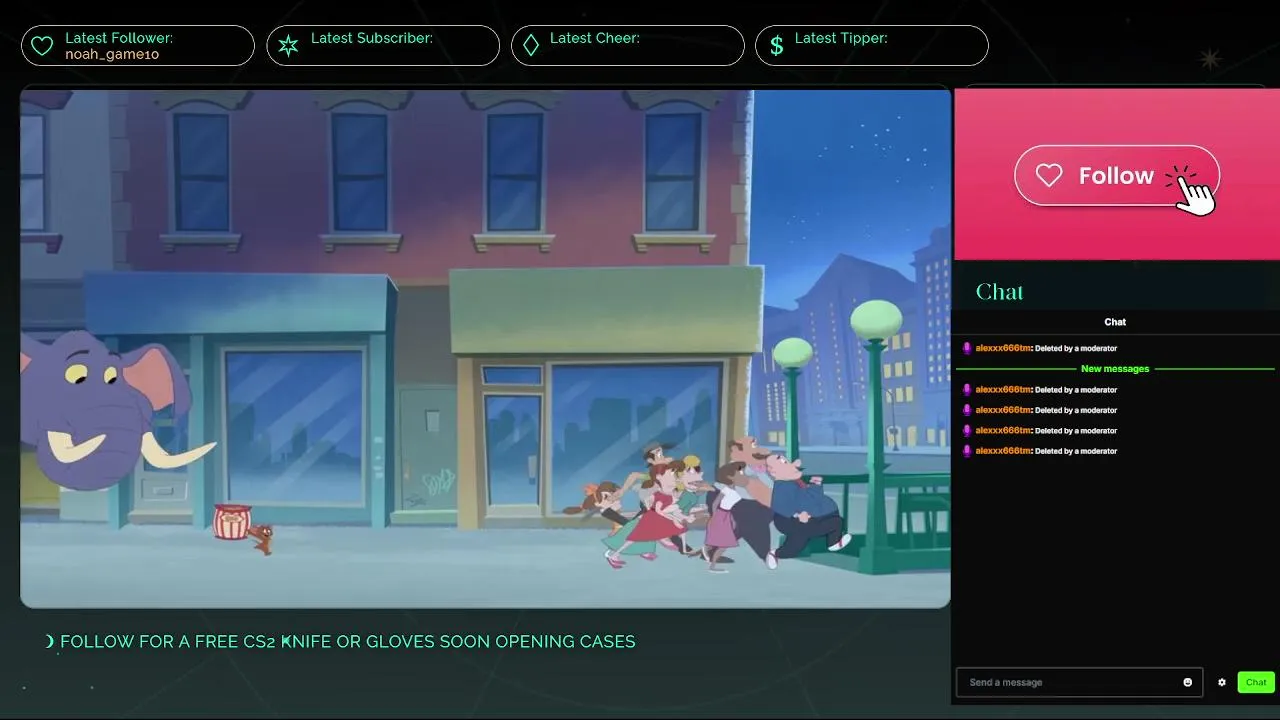This screenshot has height=720, width=1280.
Task: Click "Deleted by a moderator" above New messages
Action: 1076,348
